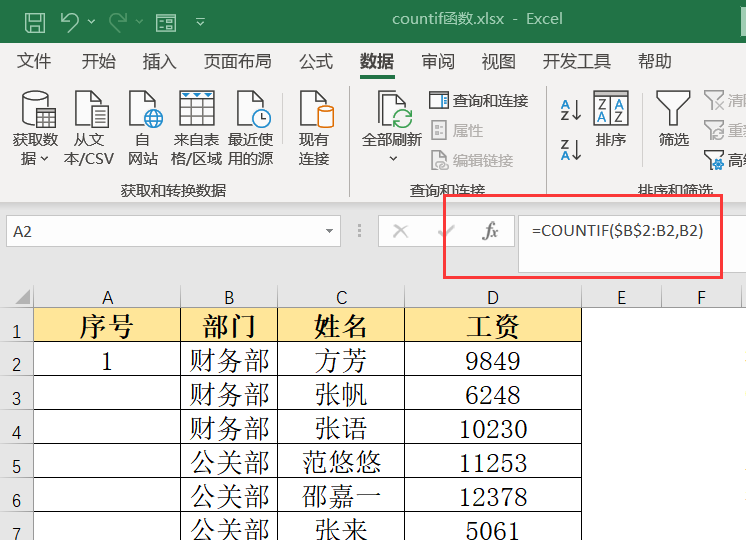Viewport: 746px width, 540px height.
Task: Select the 数据 ribbon tab
Action: coord(377,61)
